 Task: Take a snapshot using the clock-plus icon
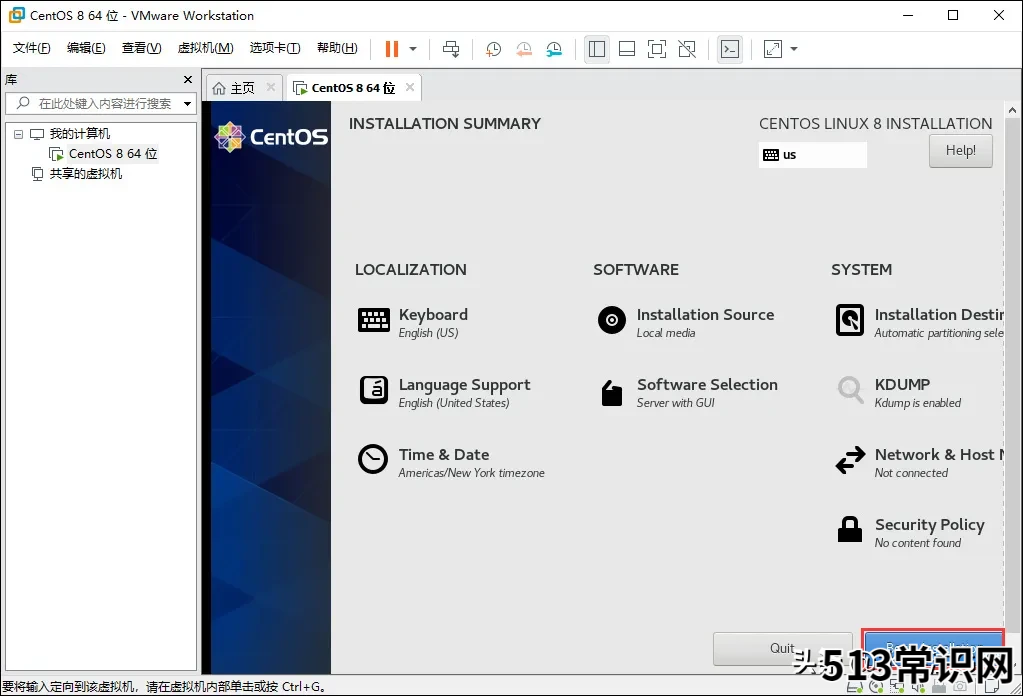point(493,49)
